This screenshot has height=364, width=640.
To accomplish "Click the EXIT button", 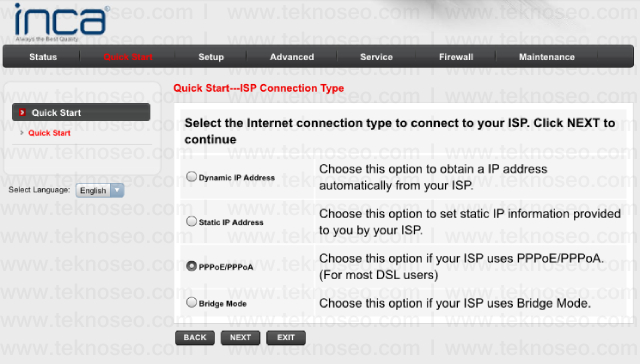I will [286, 337].
